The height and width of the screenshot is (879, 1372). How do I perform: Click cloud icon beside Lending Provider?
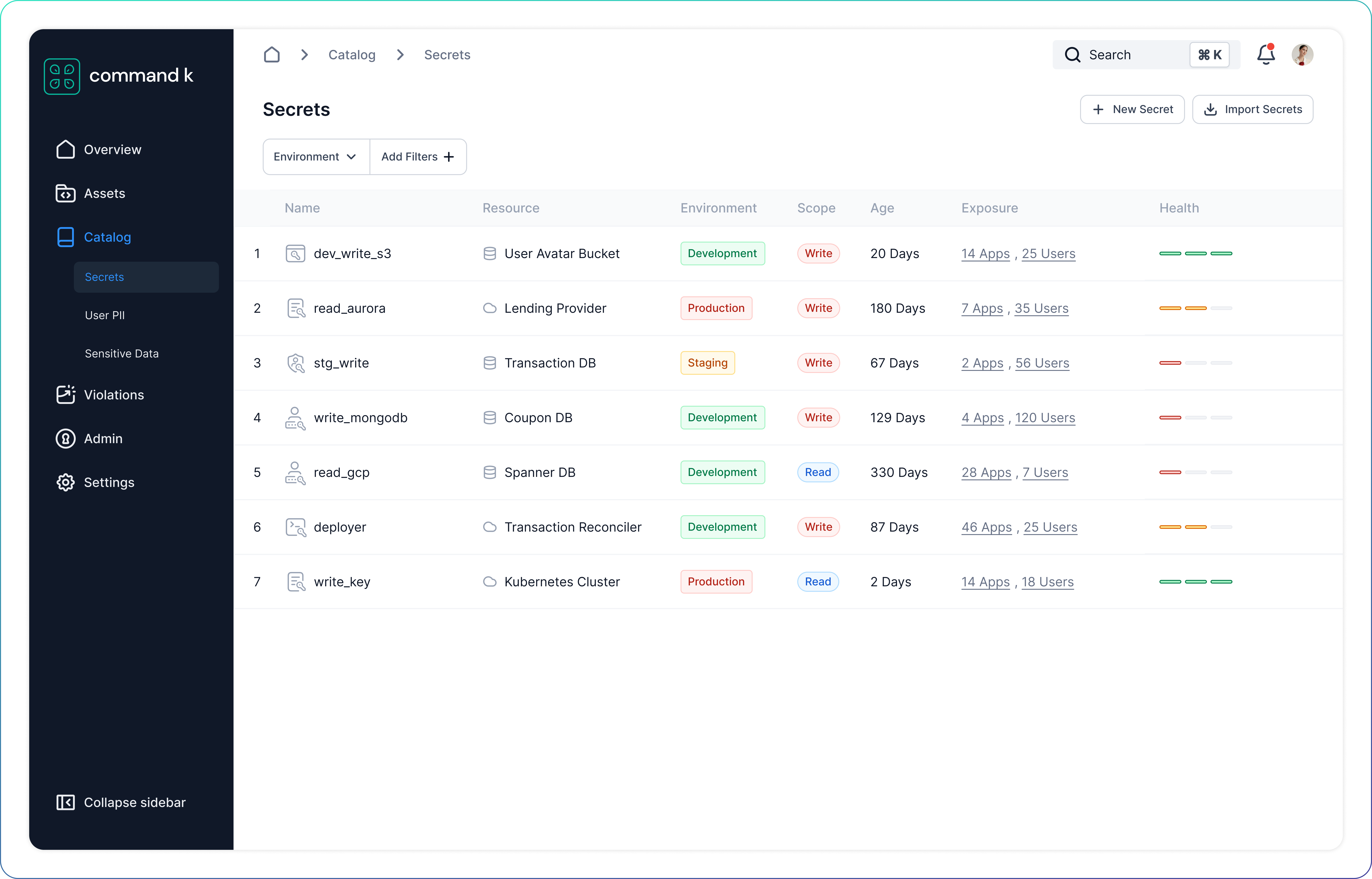[489, 308]
